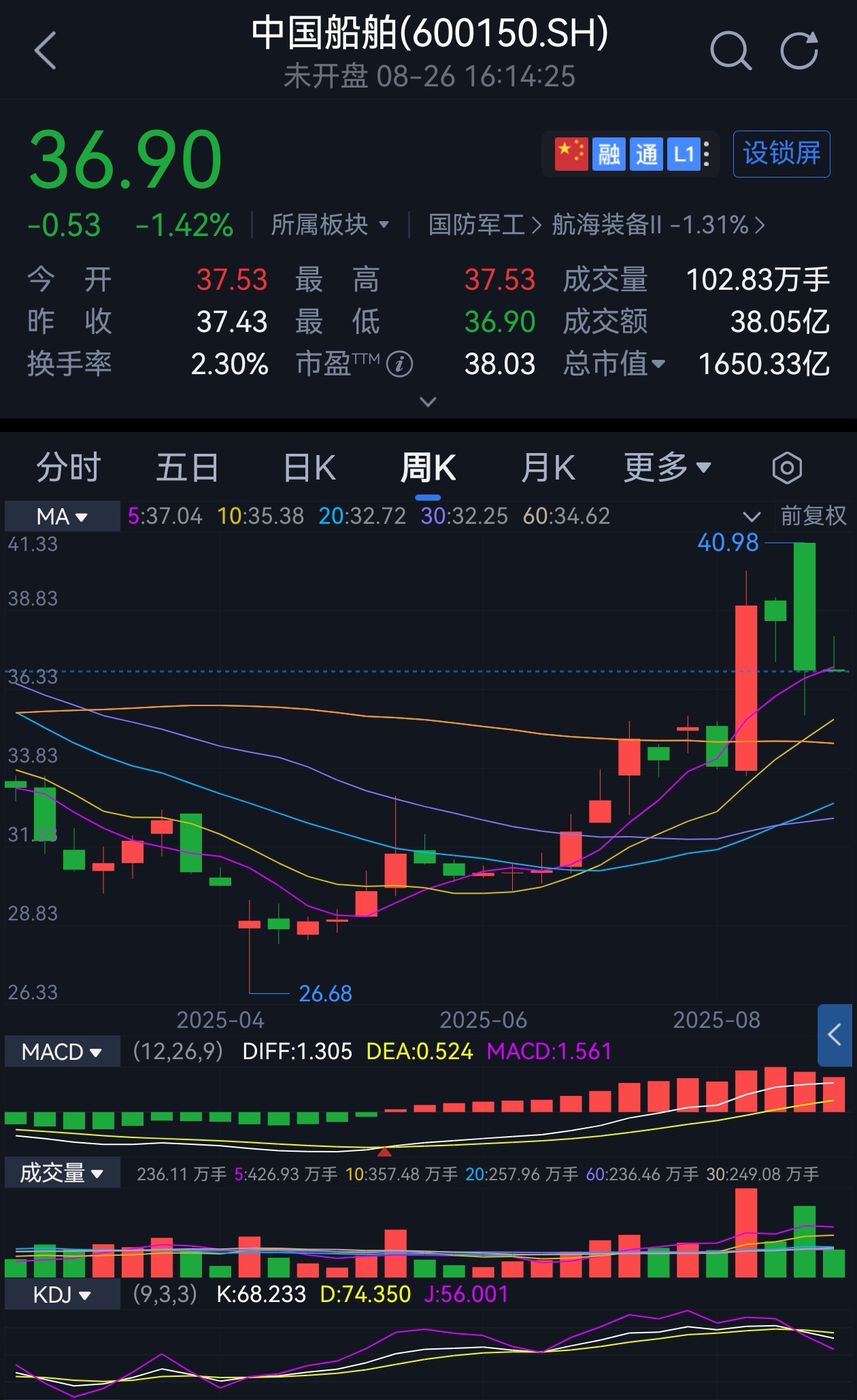Tap J:56.001 KDJ reading
The height and width of the screenshot is (1400, 857).
466,1294
